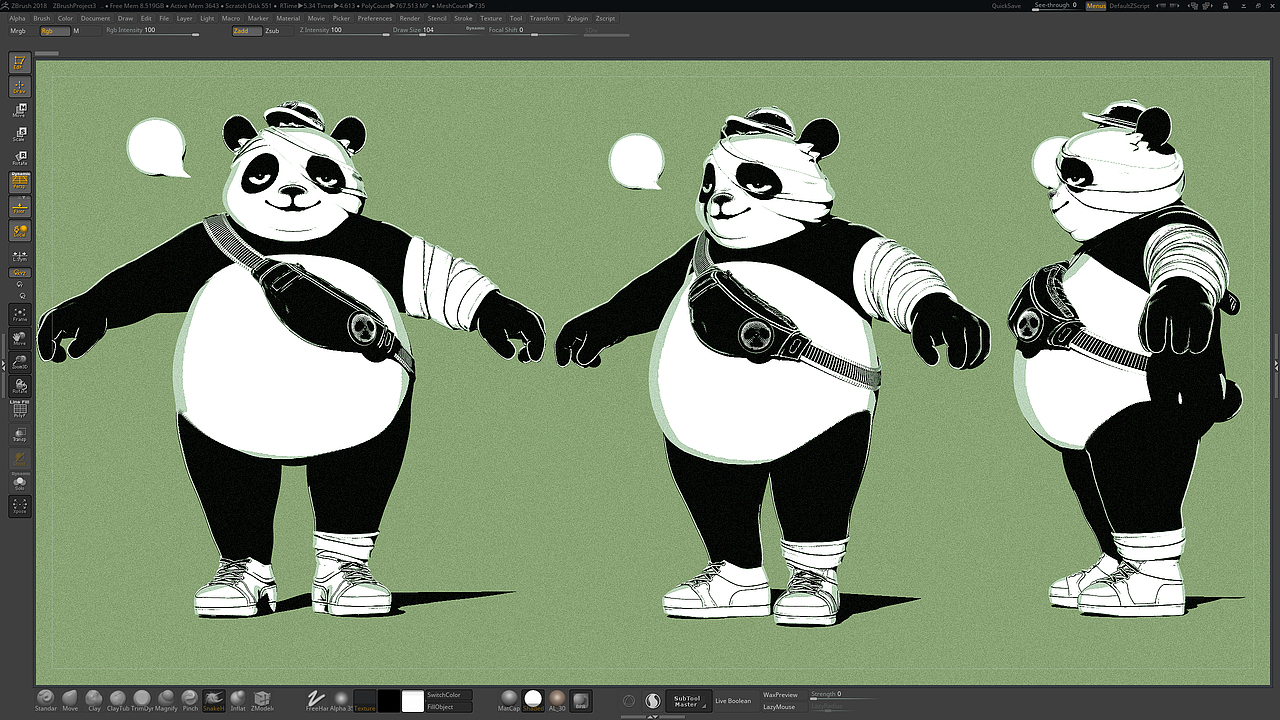Pick the black secondary color swatch
Image resolution: width=1280 pixels, height=720 pixels.
click(389, 701)
